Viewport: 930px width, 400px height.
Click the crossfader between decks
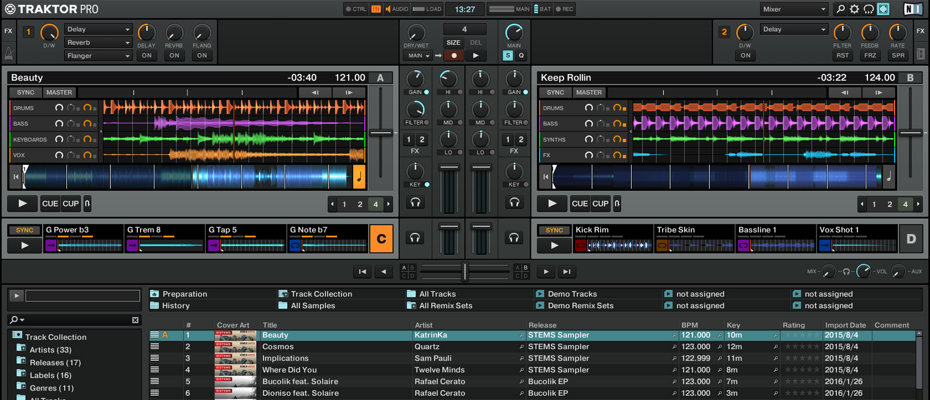click(x=465, y=271)
